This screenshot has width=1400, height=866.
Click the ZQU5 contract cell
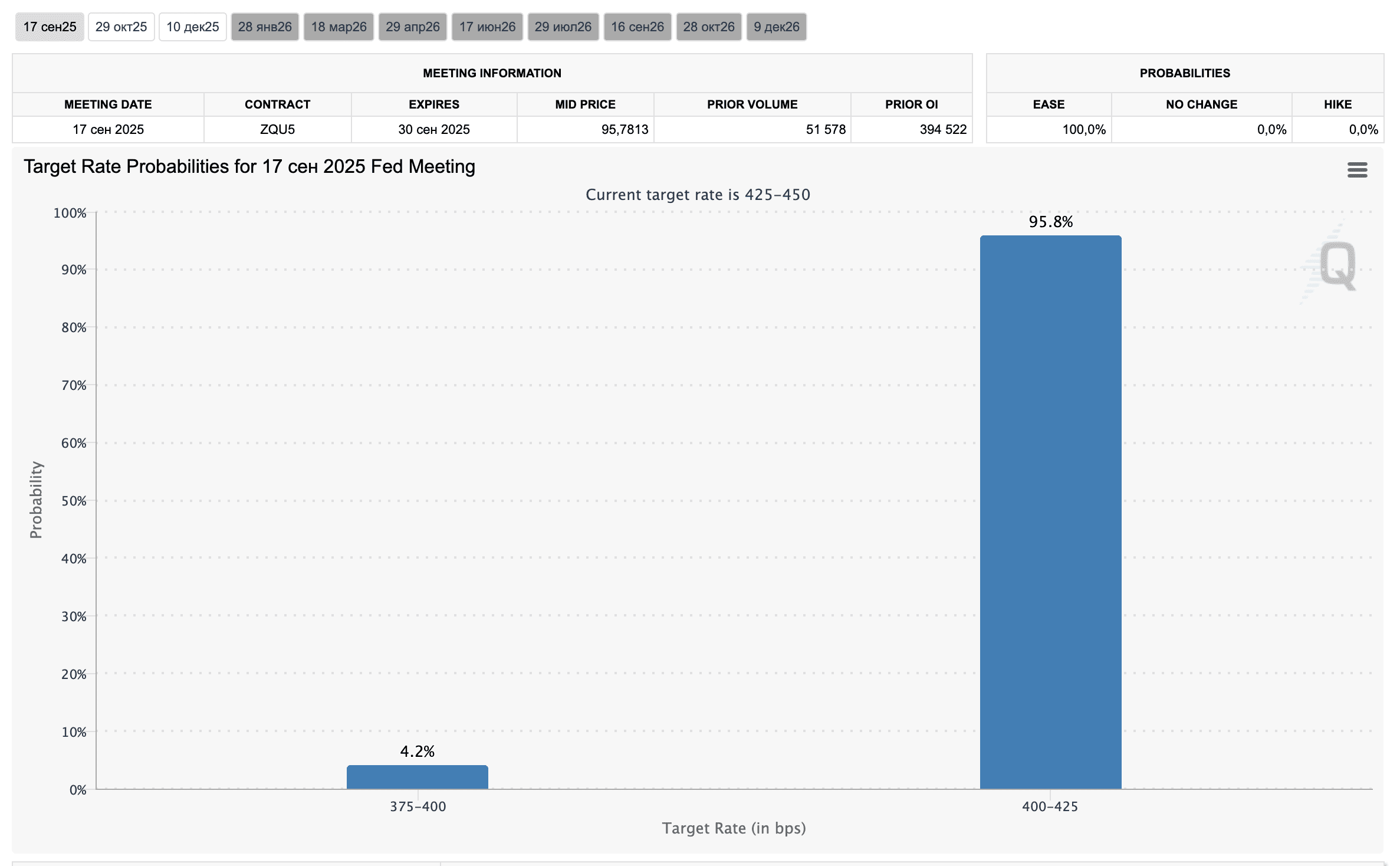pos(277,129)
